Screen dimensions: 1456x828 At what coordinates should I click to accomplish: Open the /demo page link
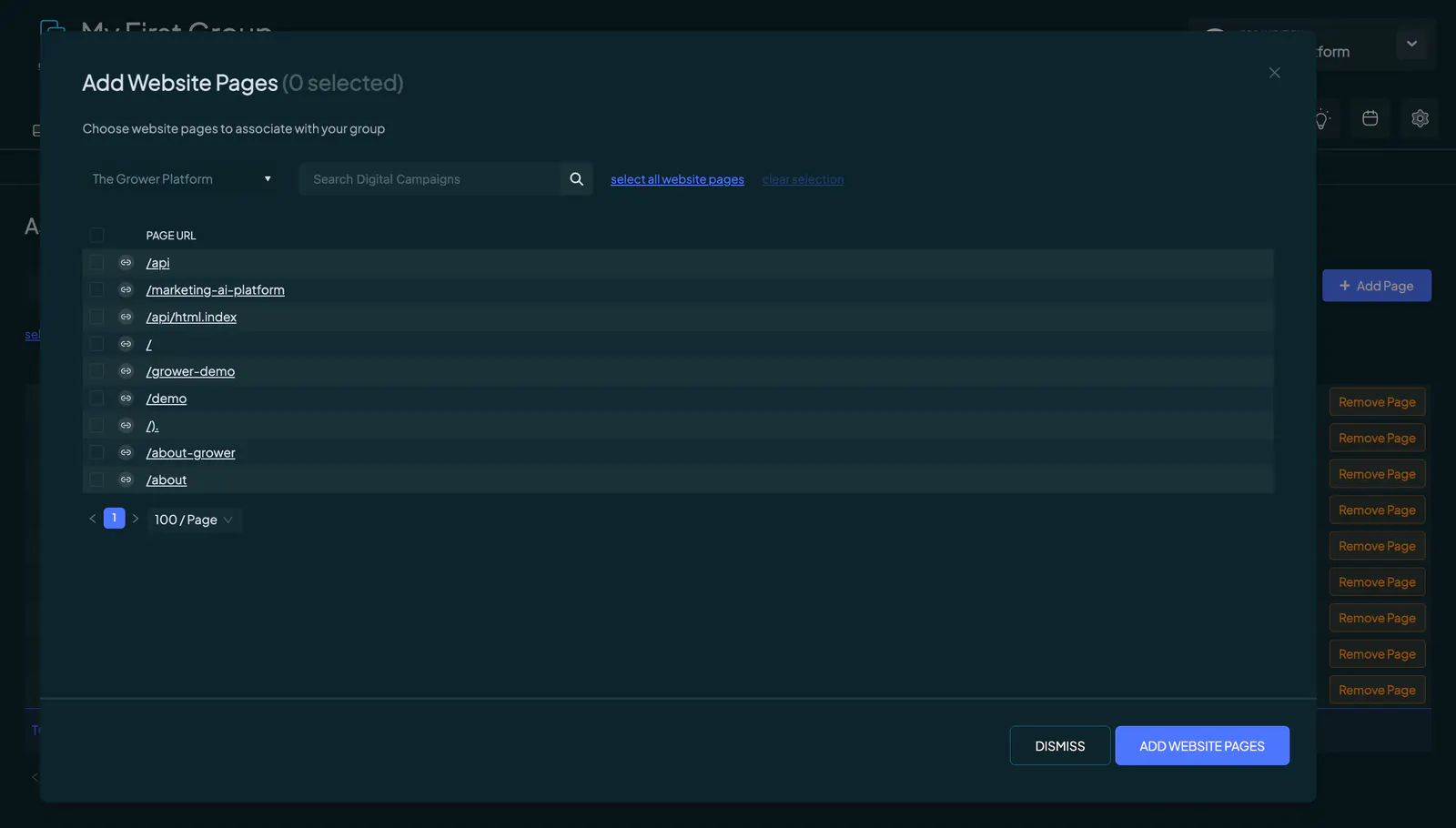(167, 399)
